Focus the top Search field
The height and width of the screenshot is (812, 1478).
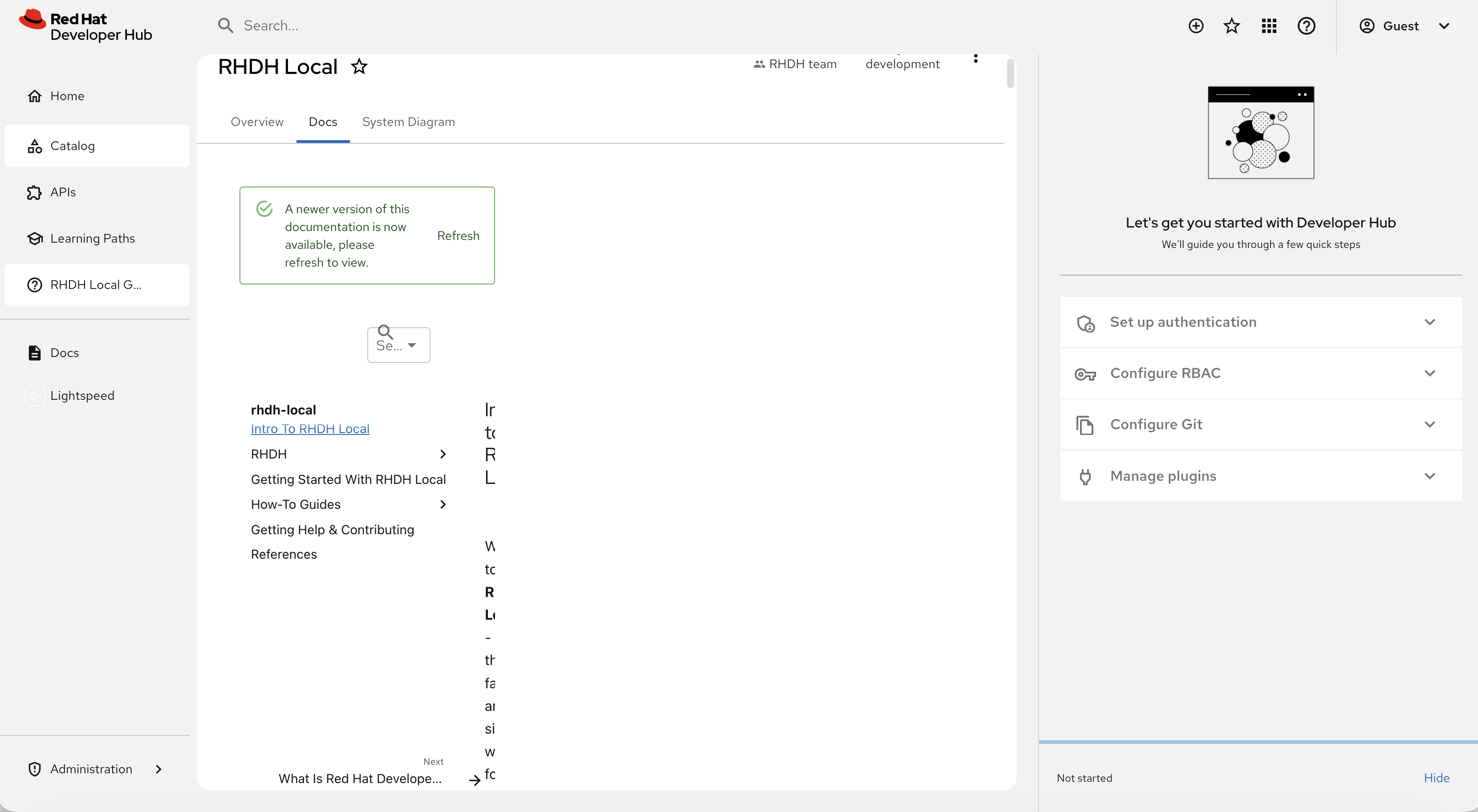pyautogui.click(x=402, y=25)
